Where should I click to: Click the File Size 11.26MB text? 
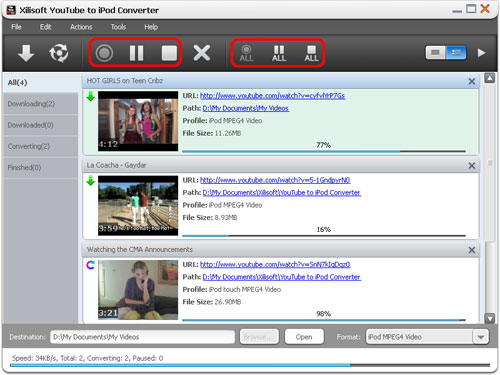tap(212, 133)
